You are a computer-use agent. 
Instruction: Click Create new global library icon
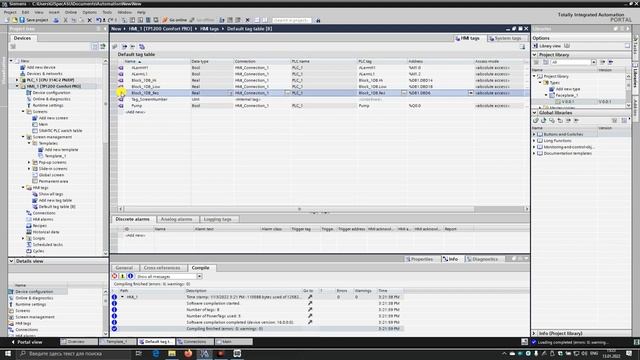(x=536, y=120)
